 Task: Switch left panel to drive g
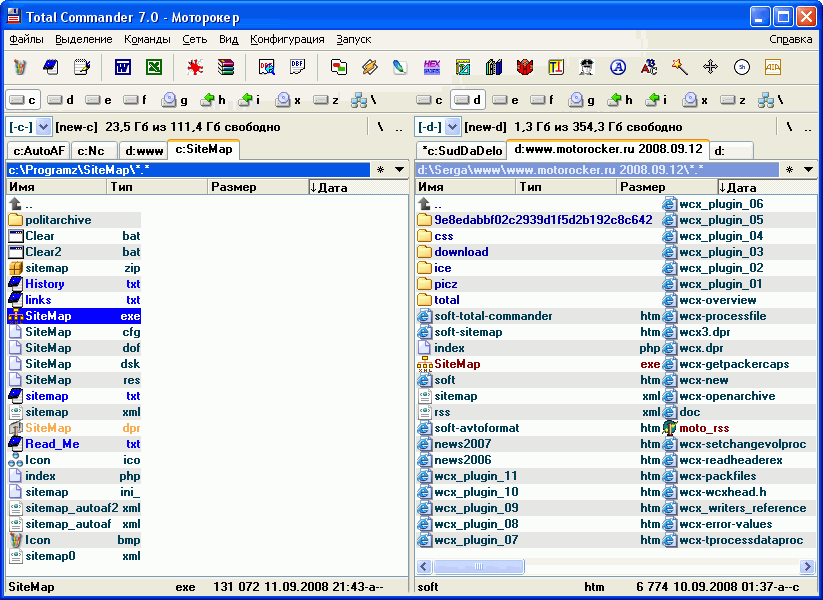(x=175, y=100)
